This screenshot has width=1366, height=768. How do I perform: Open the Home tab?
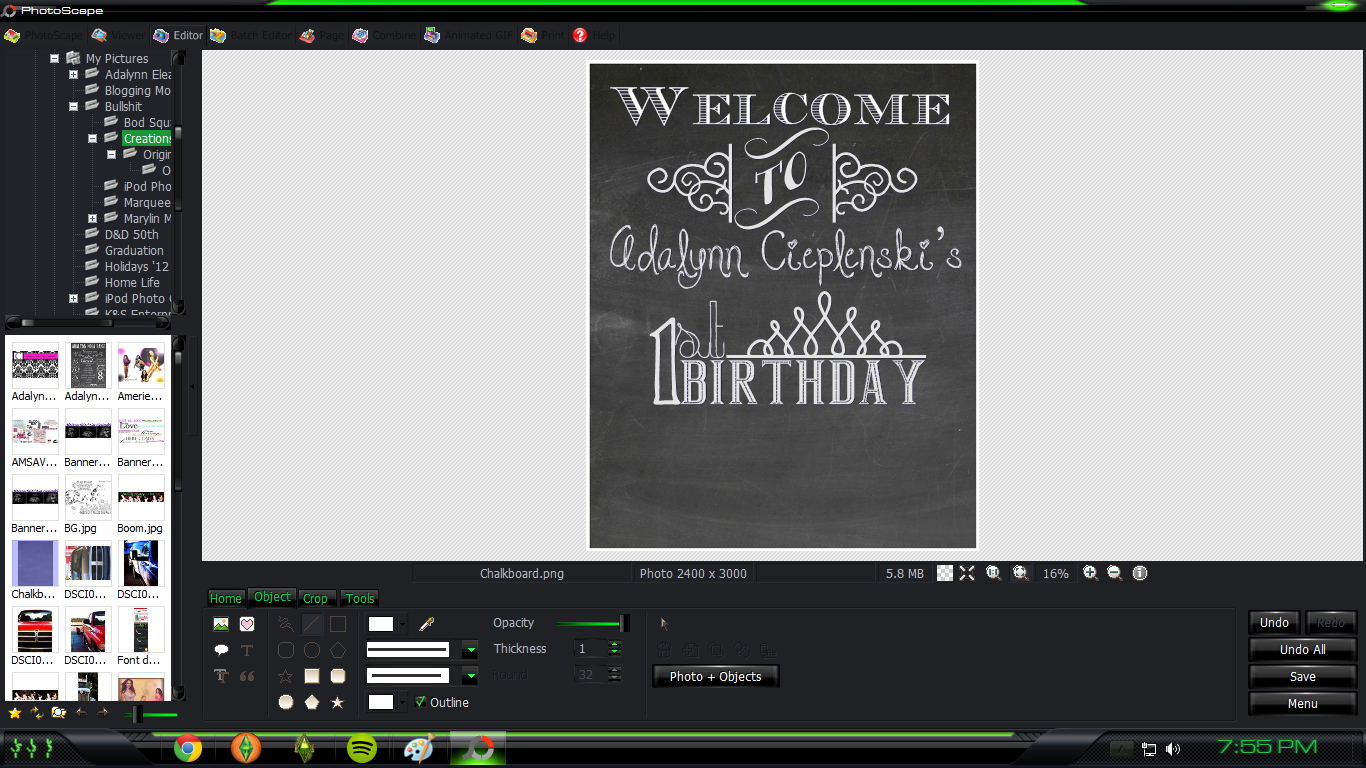pyautogui.click(x=225, y=598)
